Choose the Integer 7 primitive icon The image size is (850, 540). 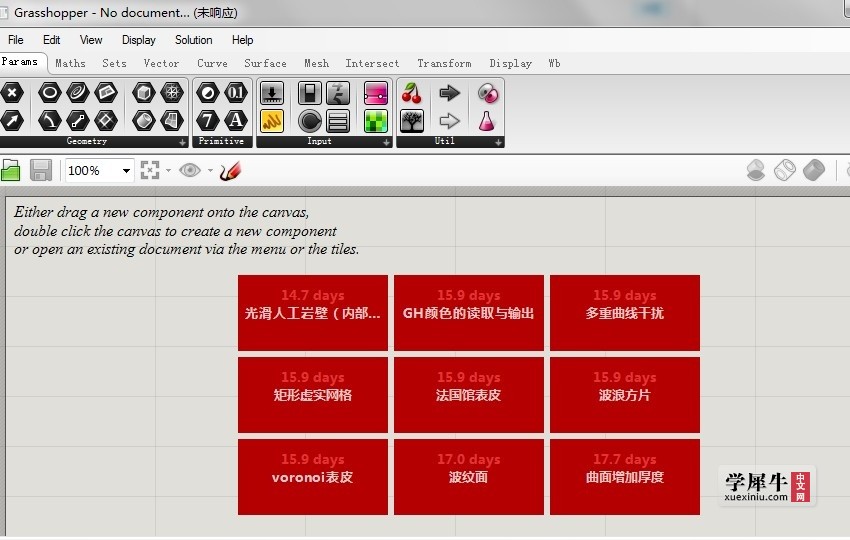point(208,120)
